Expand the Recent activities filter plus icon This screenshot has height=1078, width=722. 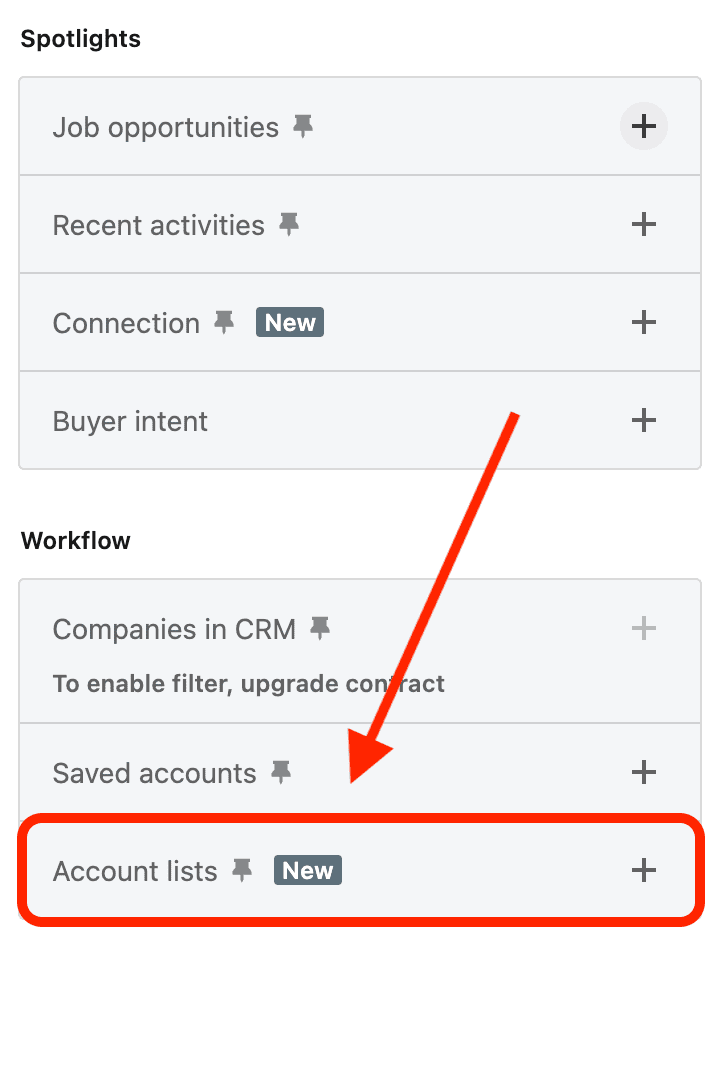[x=644, y=225]
